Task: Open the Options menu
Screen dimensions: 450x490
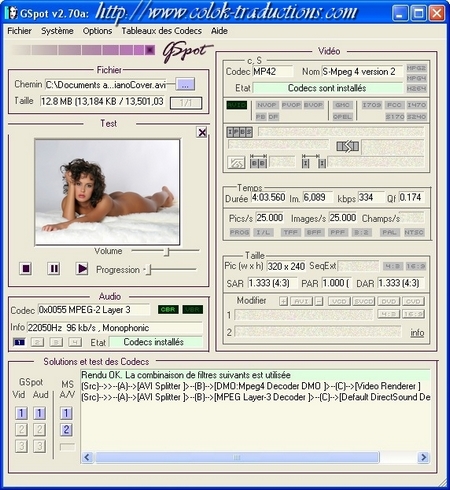Action: pos(97,31)
